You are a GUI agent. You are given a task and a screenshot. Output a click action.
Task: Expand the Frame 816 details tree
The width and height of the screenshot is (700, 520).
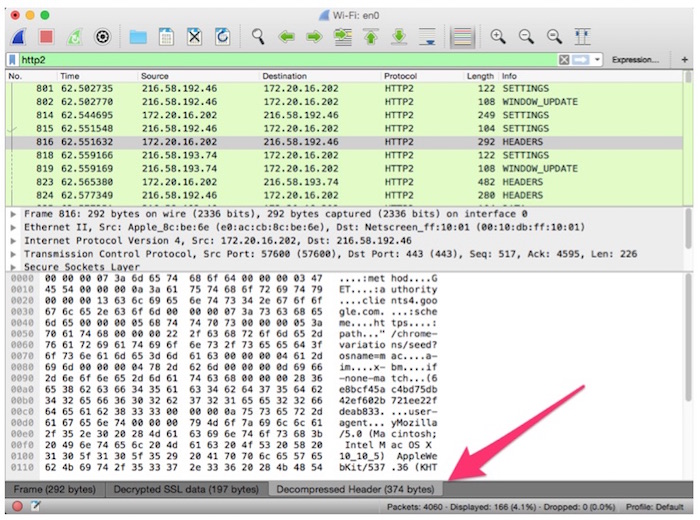pyautogui.click(x=13, y=214)
